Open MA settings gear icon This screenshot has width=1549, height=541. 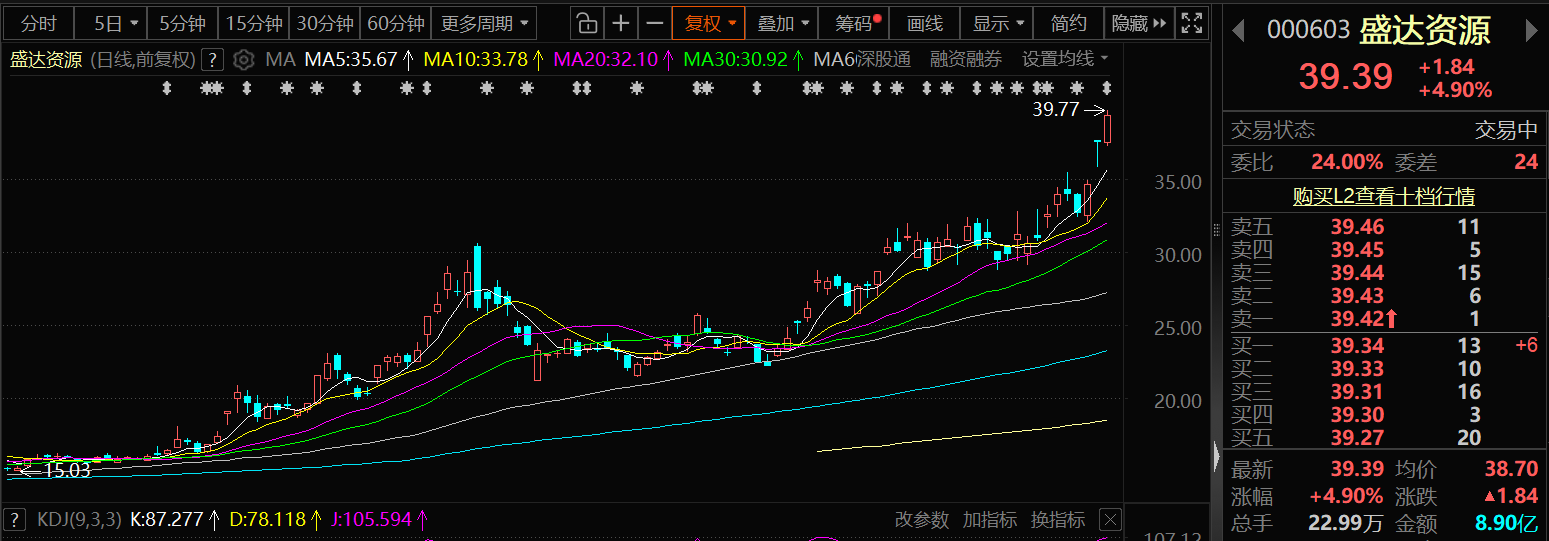click(243, 60)
